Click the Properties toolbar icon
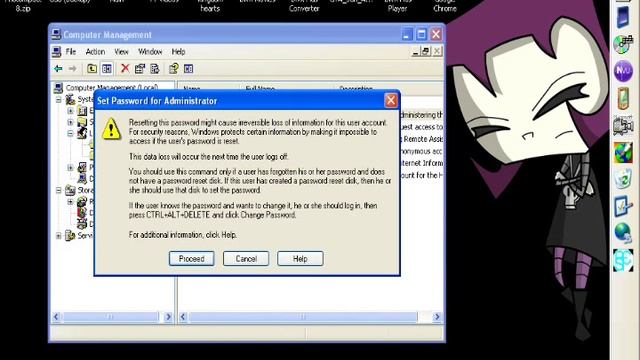 (140, 69)
